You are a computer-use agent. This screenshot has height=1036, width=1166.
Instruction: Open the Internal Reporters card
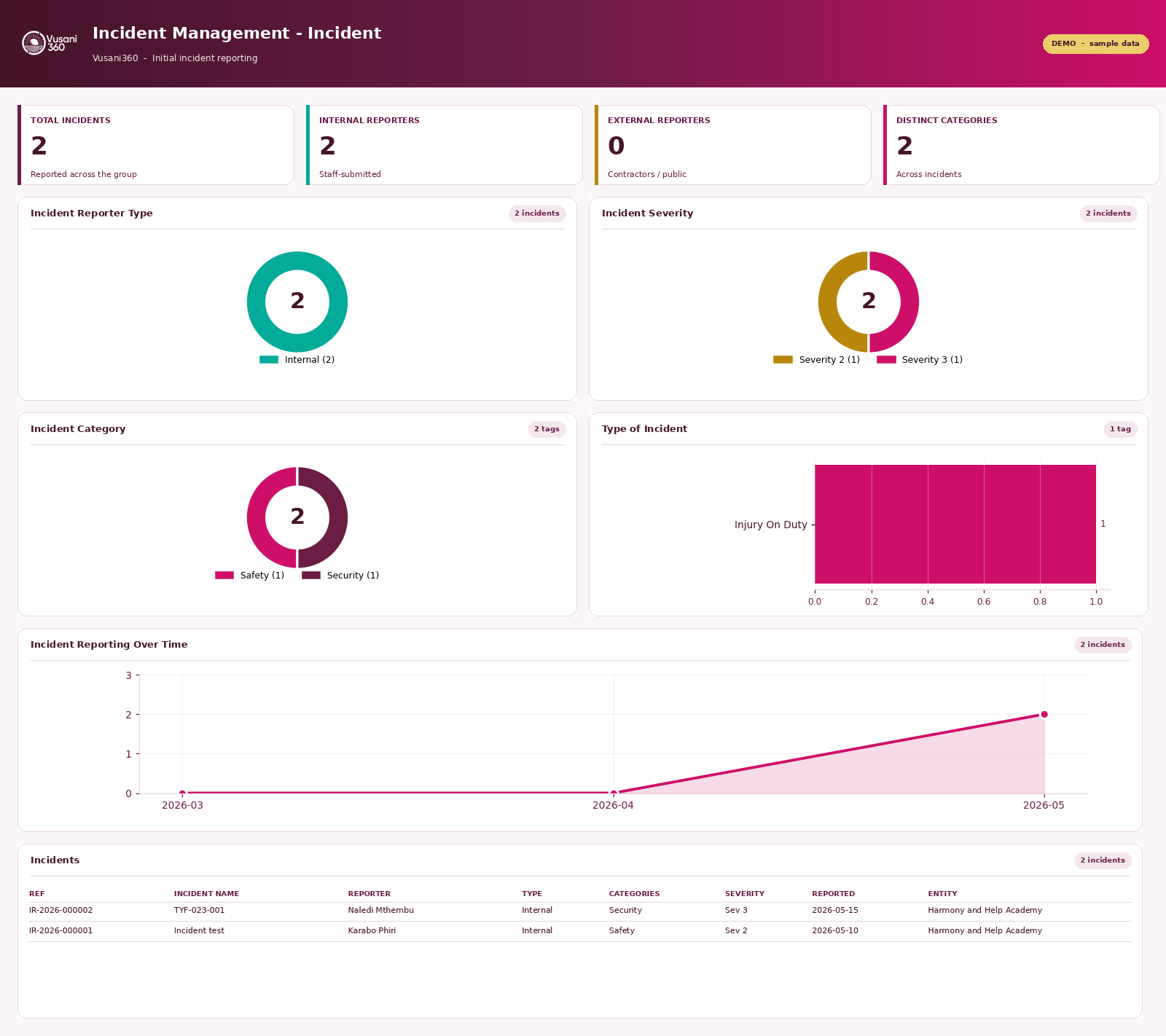point(445,145)
